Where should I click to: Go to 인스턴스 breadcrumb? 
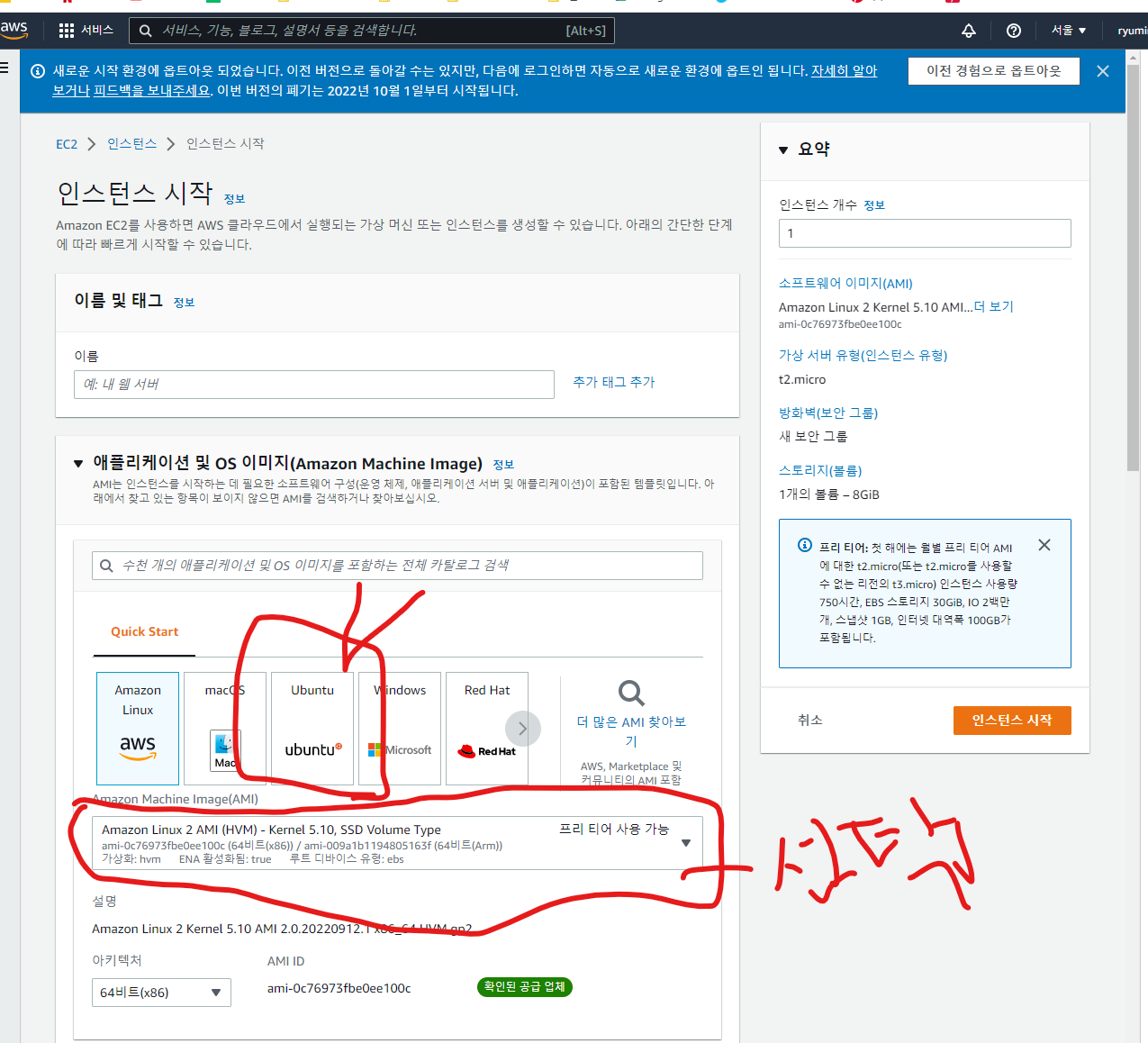(131, 144)
